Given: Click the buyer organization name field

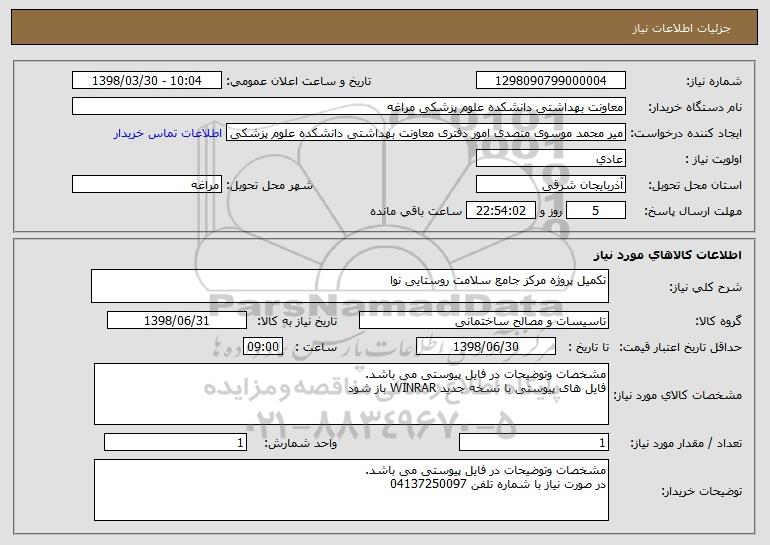Looking at the screenshot, I should coord(349,106).
